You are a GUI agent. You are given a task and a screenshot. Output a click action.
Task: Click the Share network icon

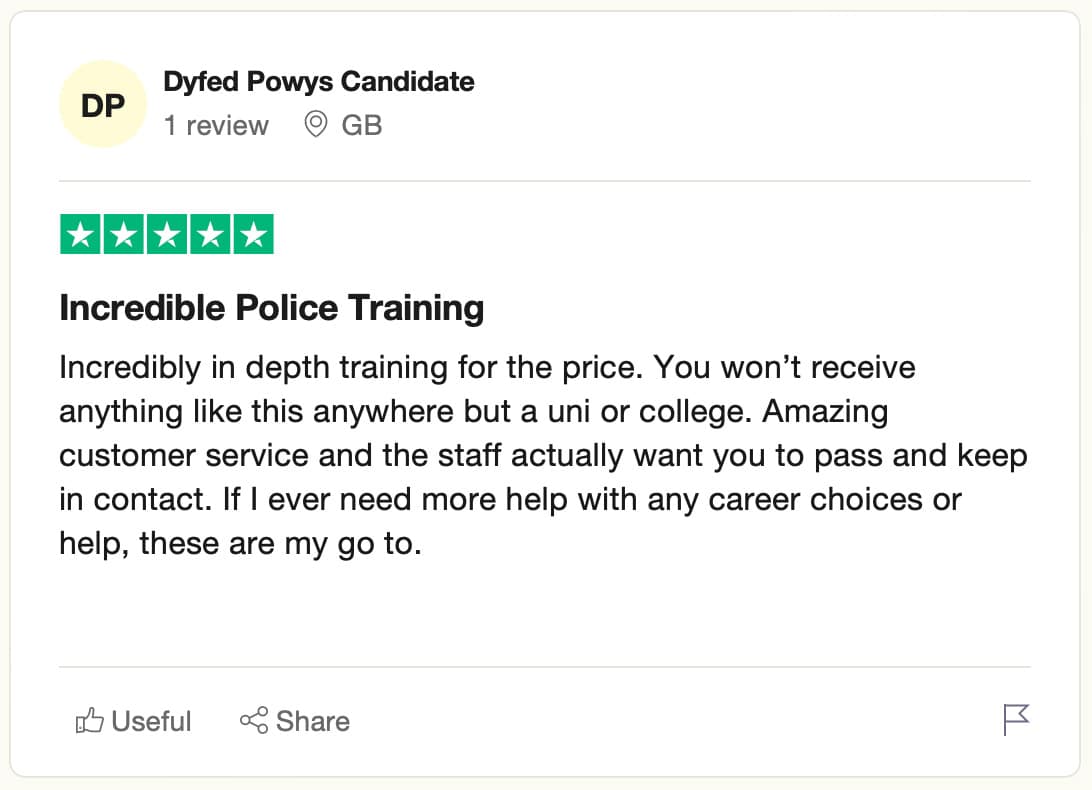tap(254, 721)
